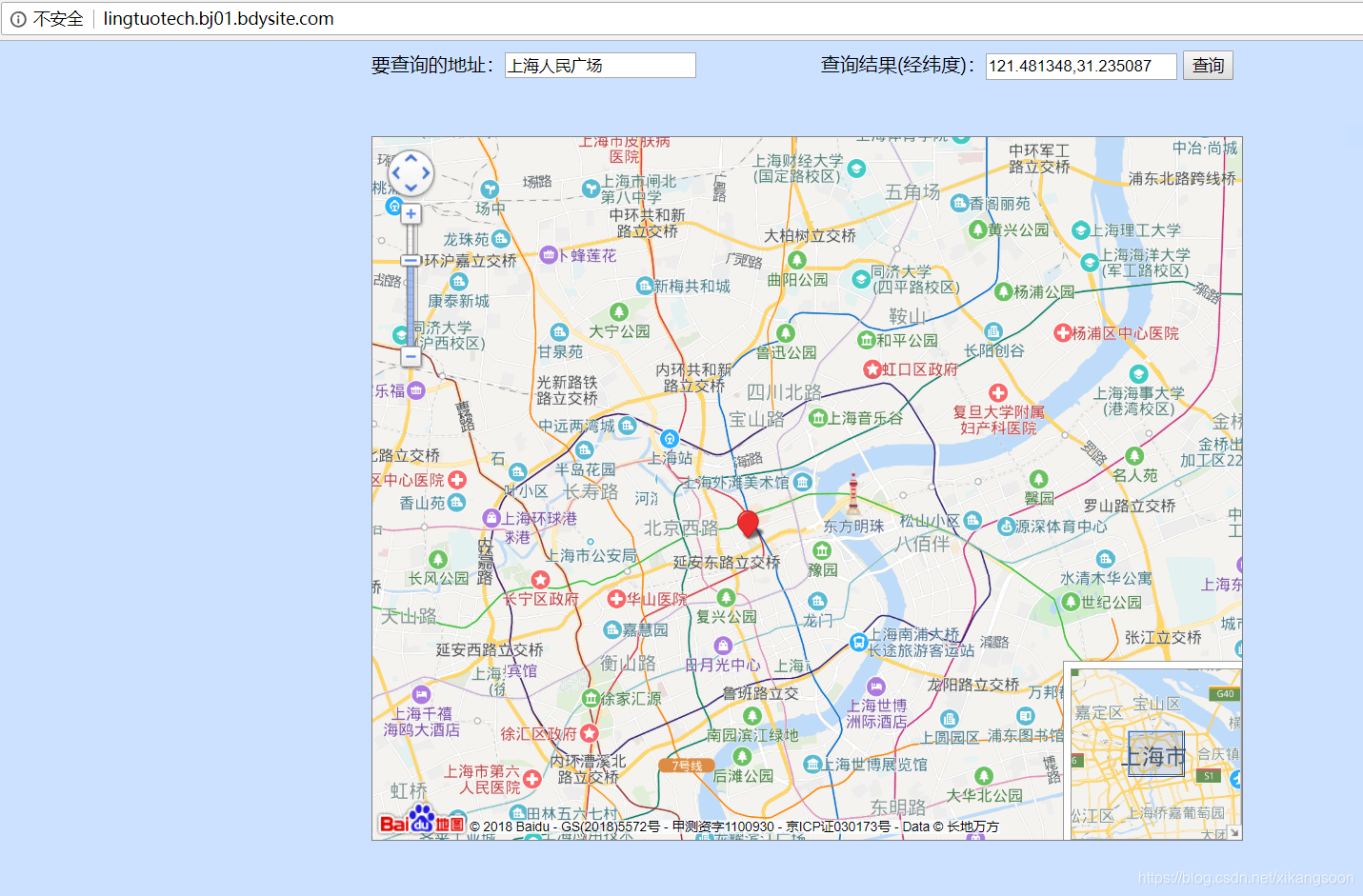Click the 长途旅游客运站 bus icon
This screenshot has width=1363, height=896.
click(x=858, y=643)
